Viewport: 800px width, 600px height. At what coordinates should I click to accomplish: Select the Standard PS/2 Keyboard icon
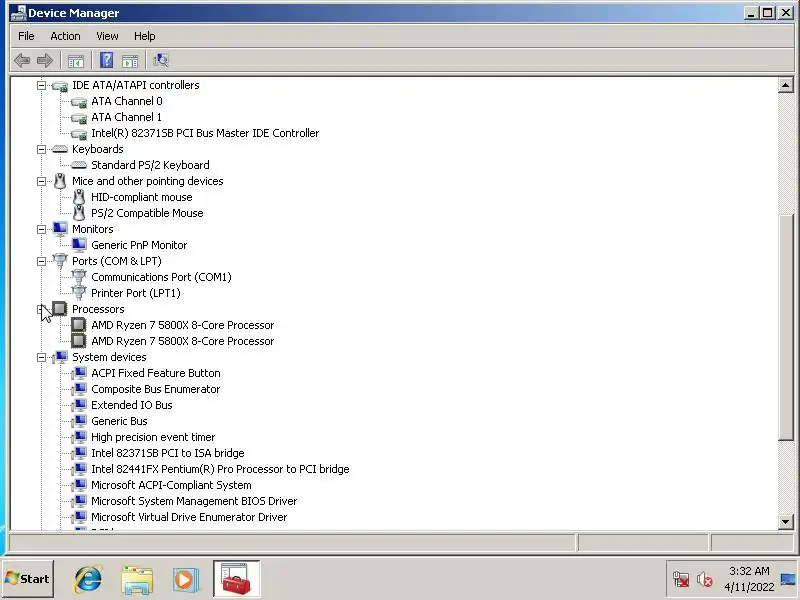tap(79, 165)
